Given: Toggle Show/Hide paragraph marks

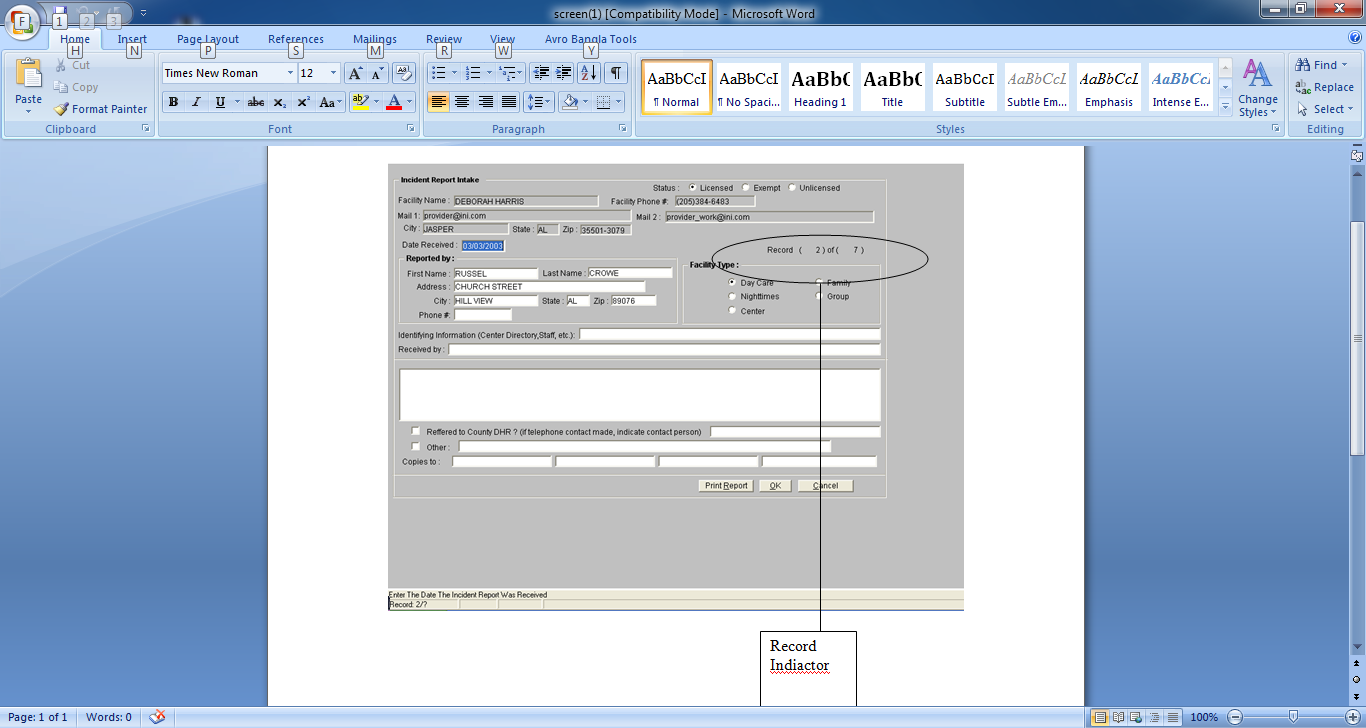Looking at the screenshot, I should tap(616, 73).
